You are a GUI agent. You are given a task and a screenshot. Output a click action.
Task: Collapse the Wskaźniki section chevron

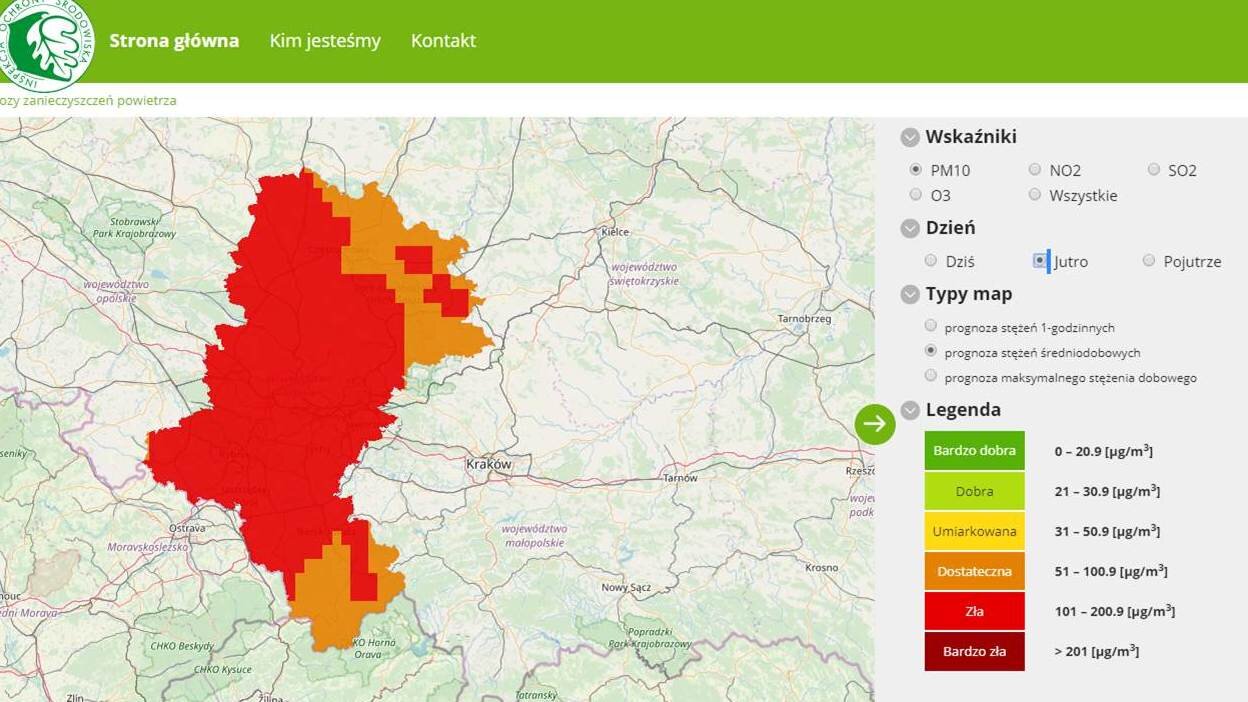point(910,138)
